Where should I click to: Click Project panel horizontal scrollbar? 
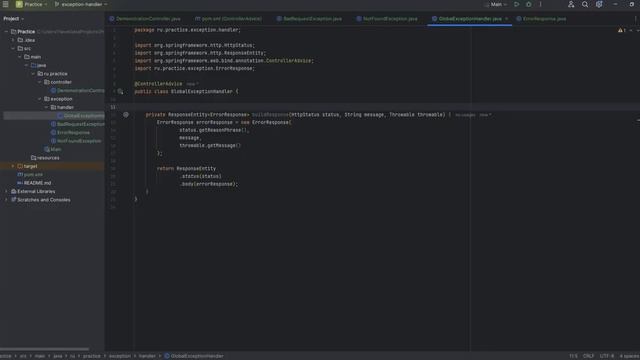pos(44,349)
